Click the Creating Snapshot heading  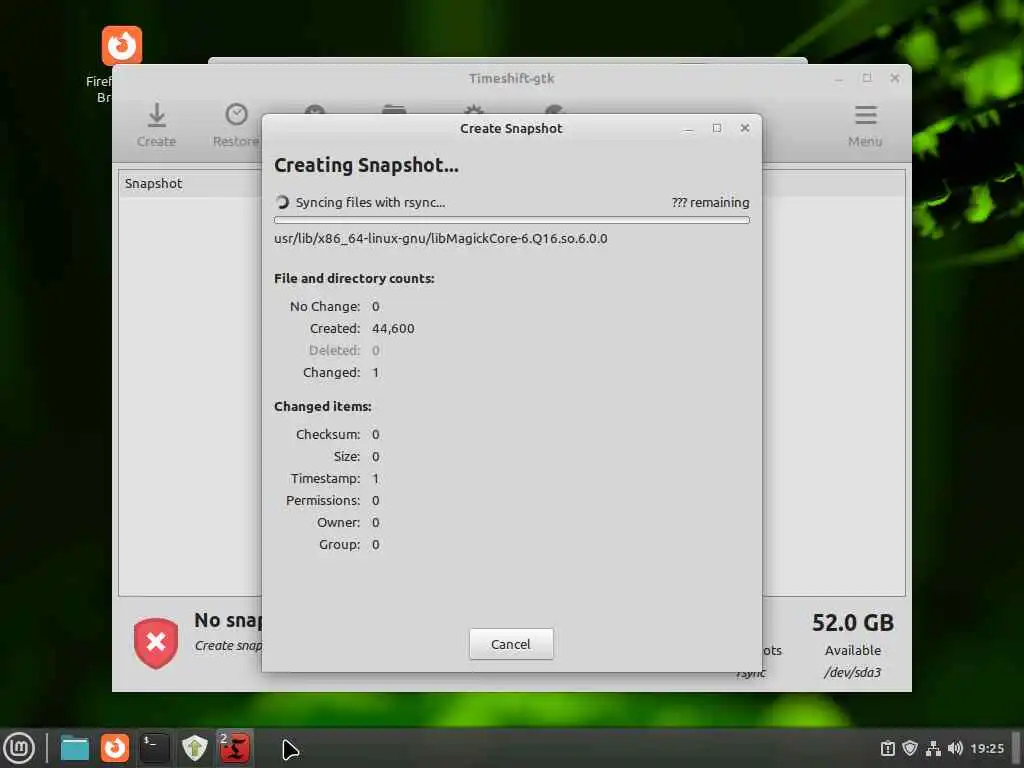pos(366,165)
